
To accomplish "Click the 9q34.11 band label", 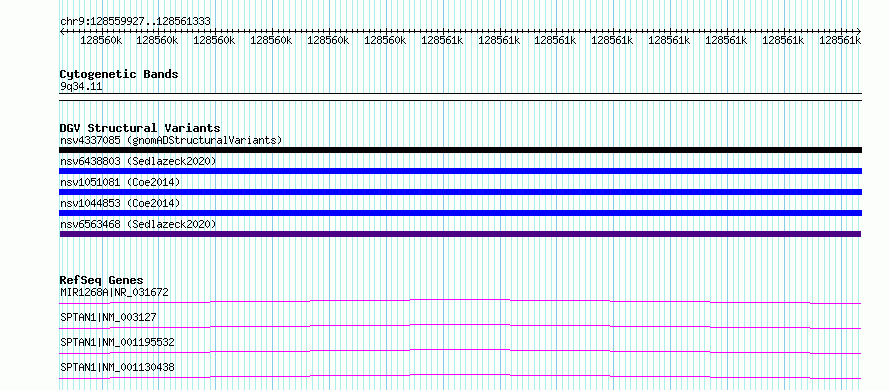I will tap(81, 87).
